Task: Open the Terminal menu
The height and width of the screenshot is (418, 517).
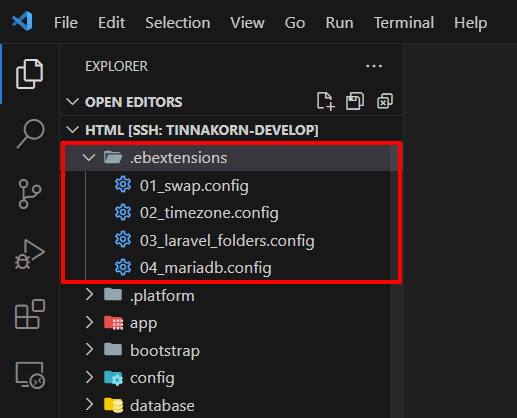Action: coord(404,23)
